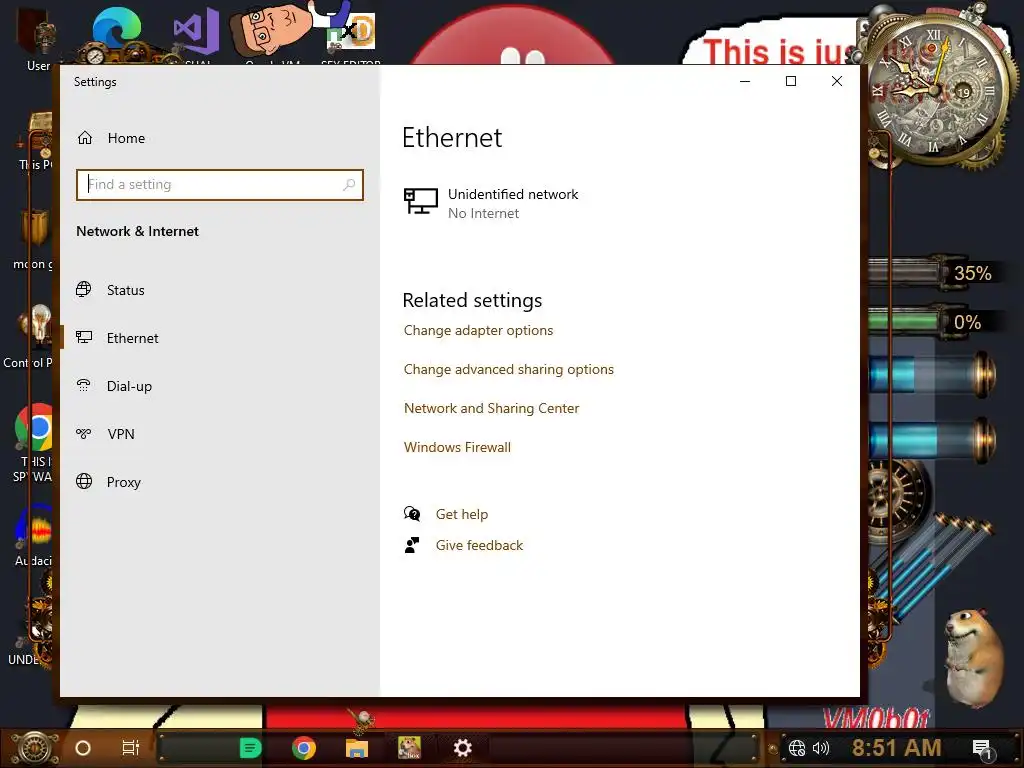Minimize the Settings window
This screenshot has width=1024, height=768.
(x=745, y=81)
